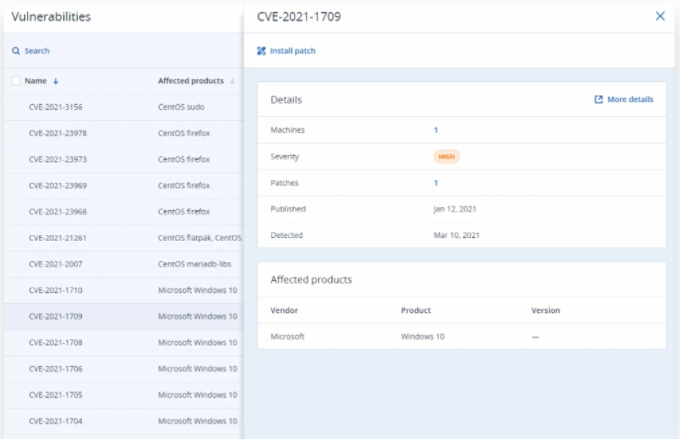Click the Install patch button
The image size is (680, 439).
pyautogui.click(x=286, y=51)
